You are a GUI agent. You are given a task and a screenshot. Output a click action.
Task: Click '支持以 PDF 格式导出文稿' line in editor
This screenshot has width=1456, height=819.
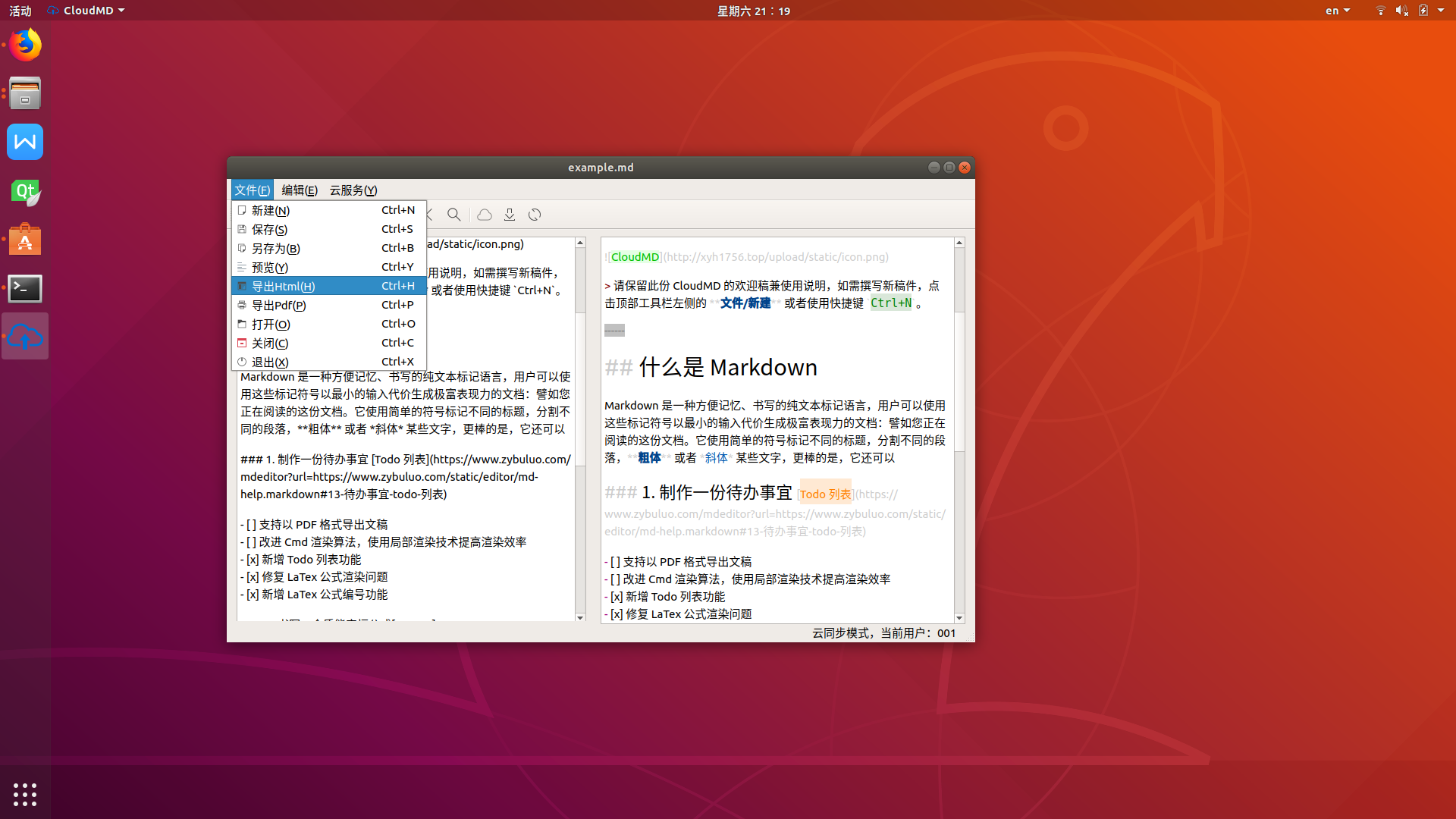[314, 525]
